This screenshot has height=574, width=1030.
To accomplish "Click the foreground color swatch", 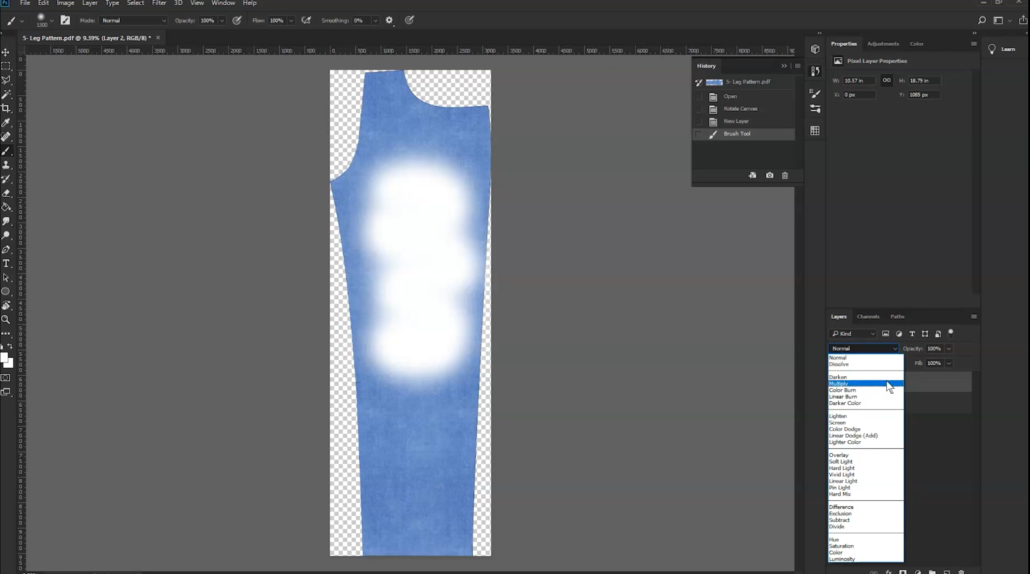I will click(x=4, y=358).
